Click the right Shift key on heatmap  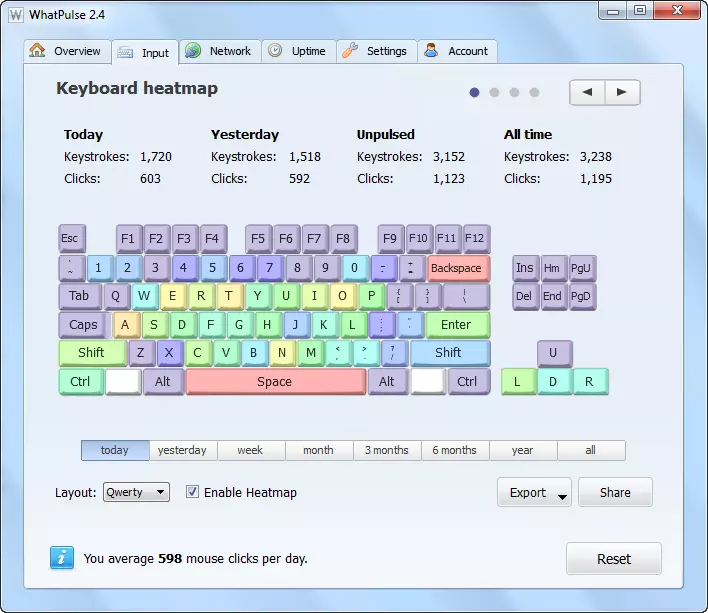pyautogui.click(x=449, y=353)
